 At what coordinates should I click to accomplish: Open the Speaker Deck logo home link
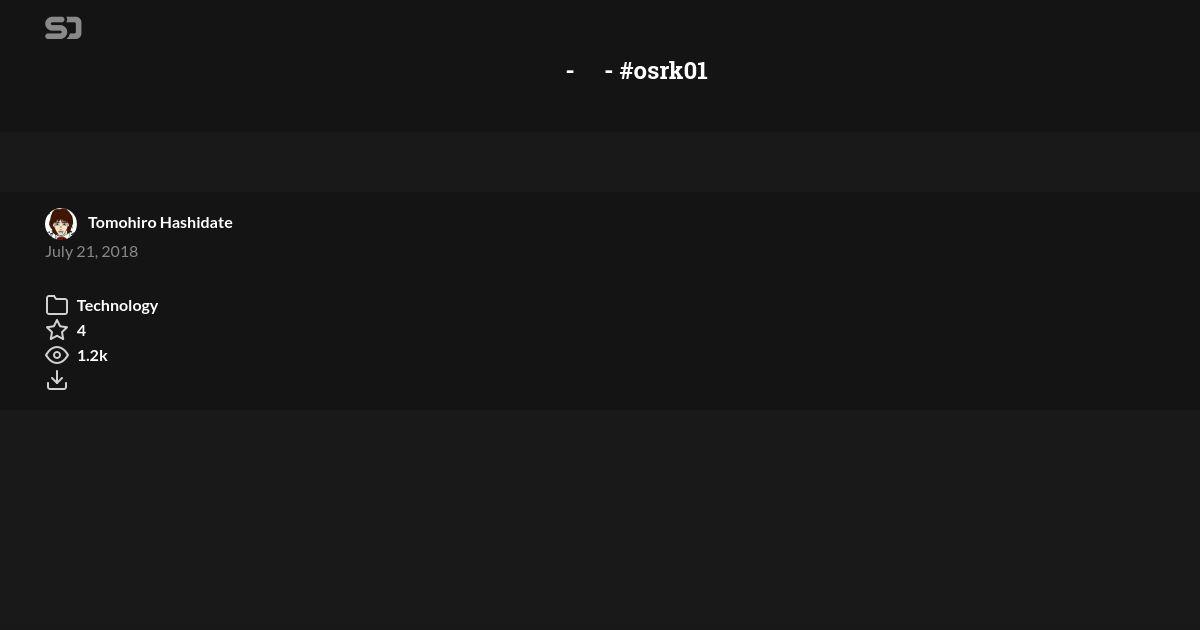click(63, 28)
